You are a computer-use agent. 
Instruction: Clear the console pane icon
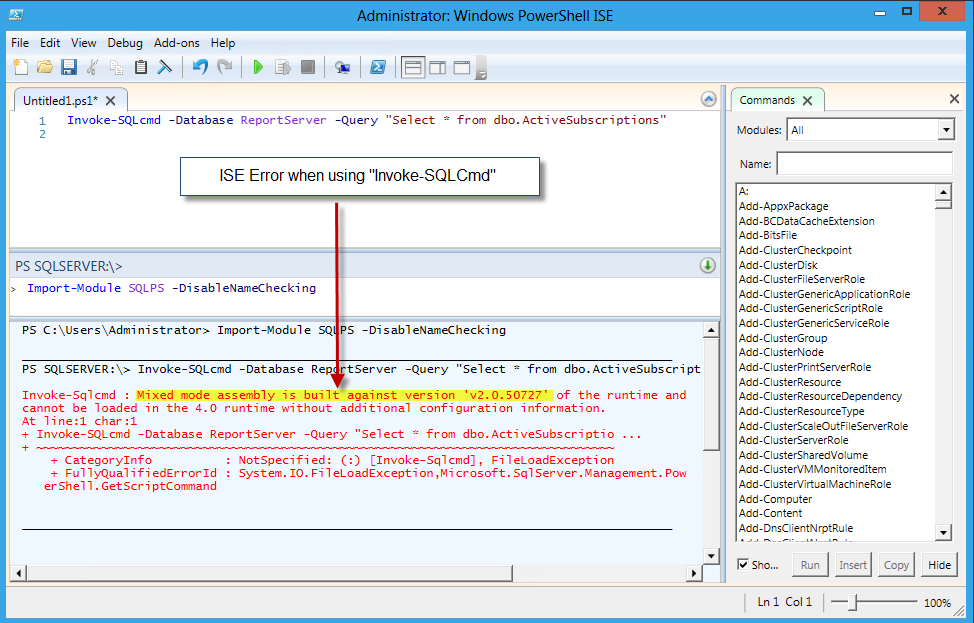click(x=165, y=67)
